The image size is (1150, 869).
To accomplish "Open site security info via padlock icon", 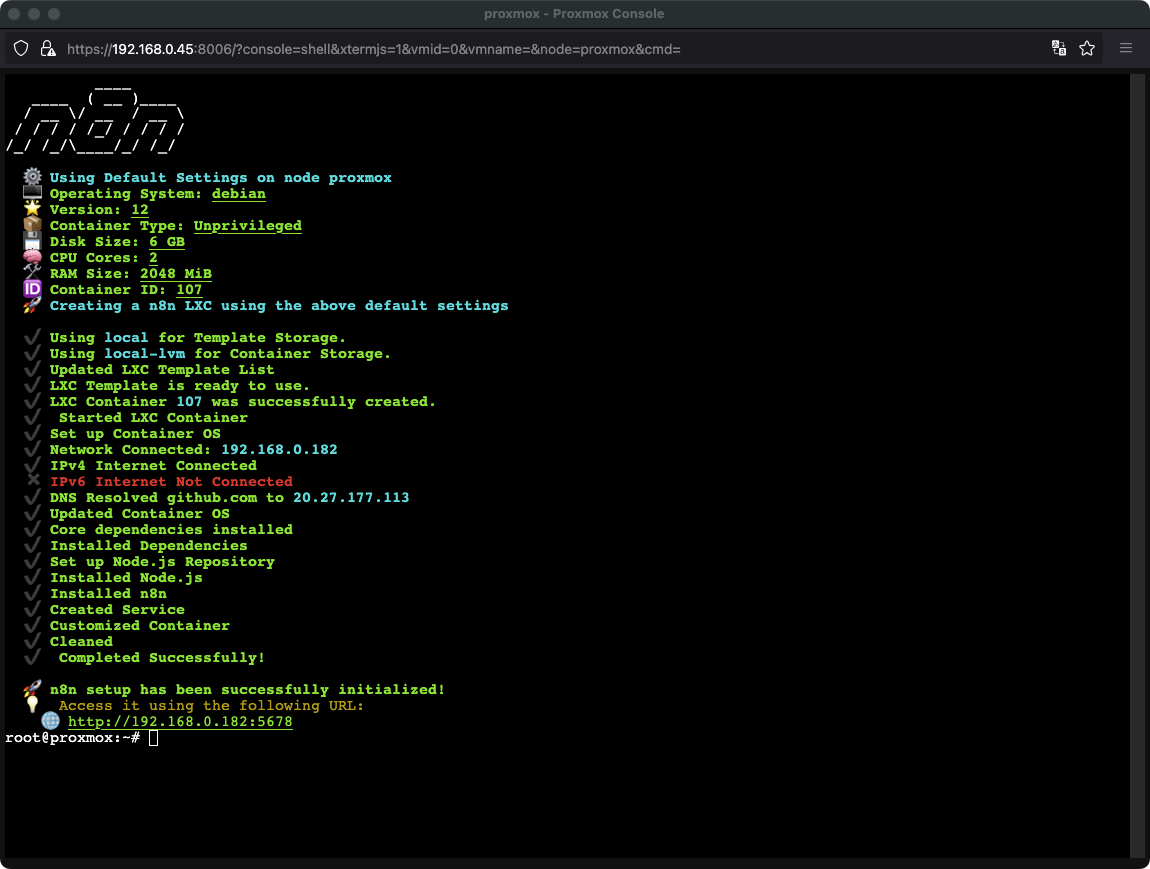I will 47,48.
